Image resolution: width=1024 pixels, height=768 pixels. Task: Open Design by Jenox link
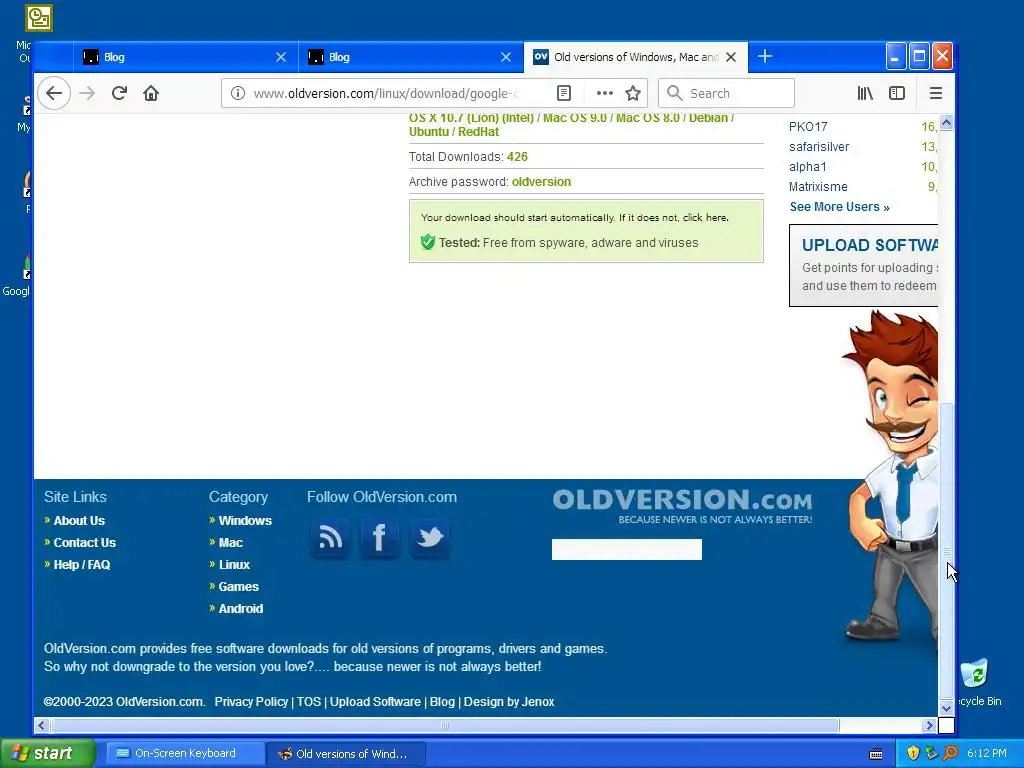509,701
